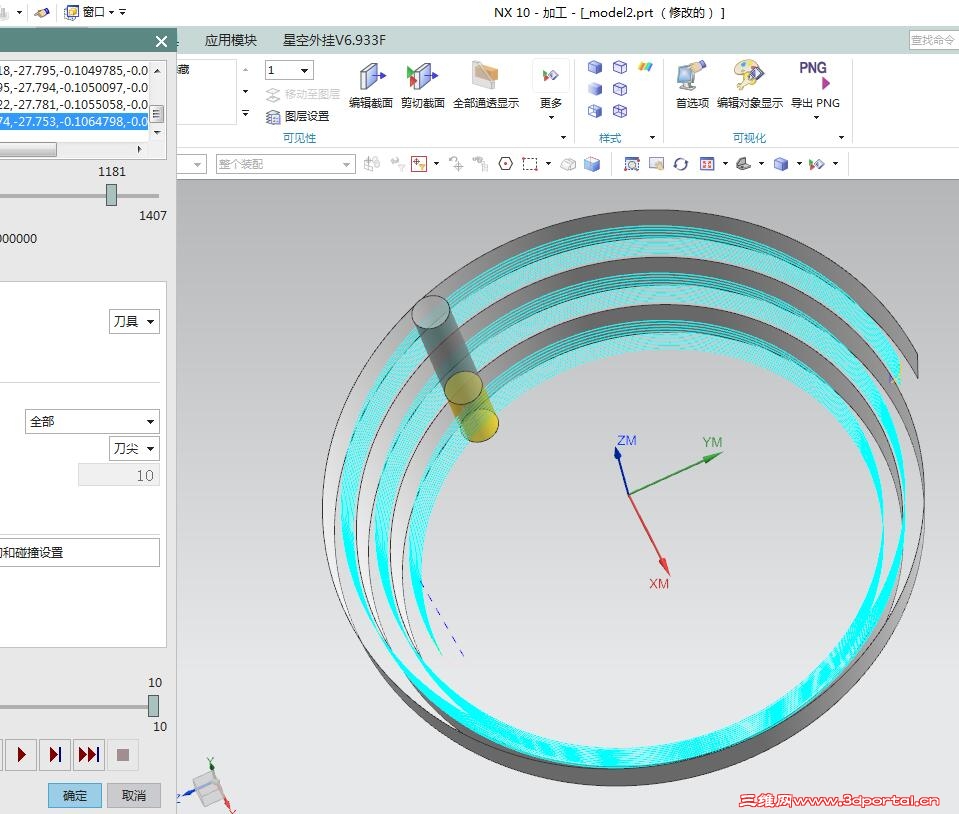The width and height of the screenshot is (959, 814).
Task: Select list row -27.795,-0.1049785
Action: tap(74, 70)
